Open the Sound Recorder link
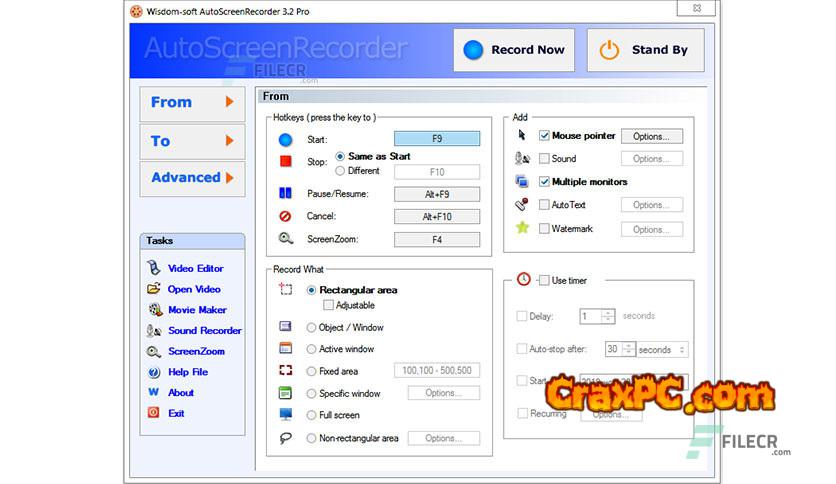836x484 pixels. tap(205, 330)
